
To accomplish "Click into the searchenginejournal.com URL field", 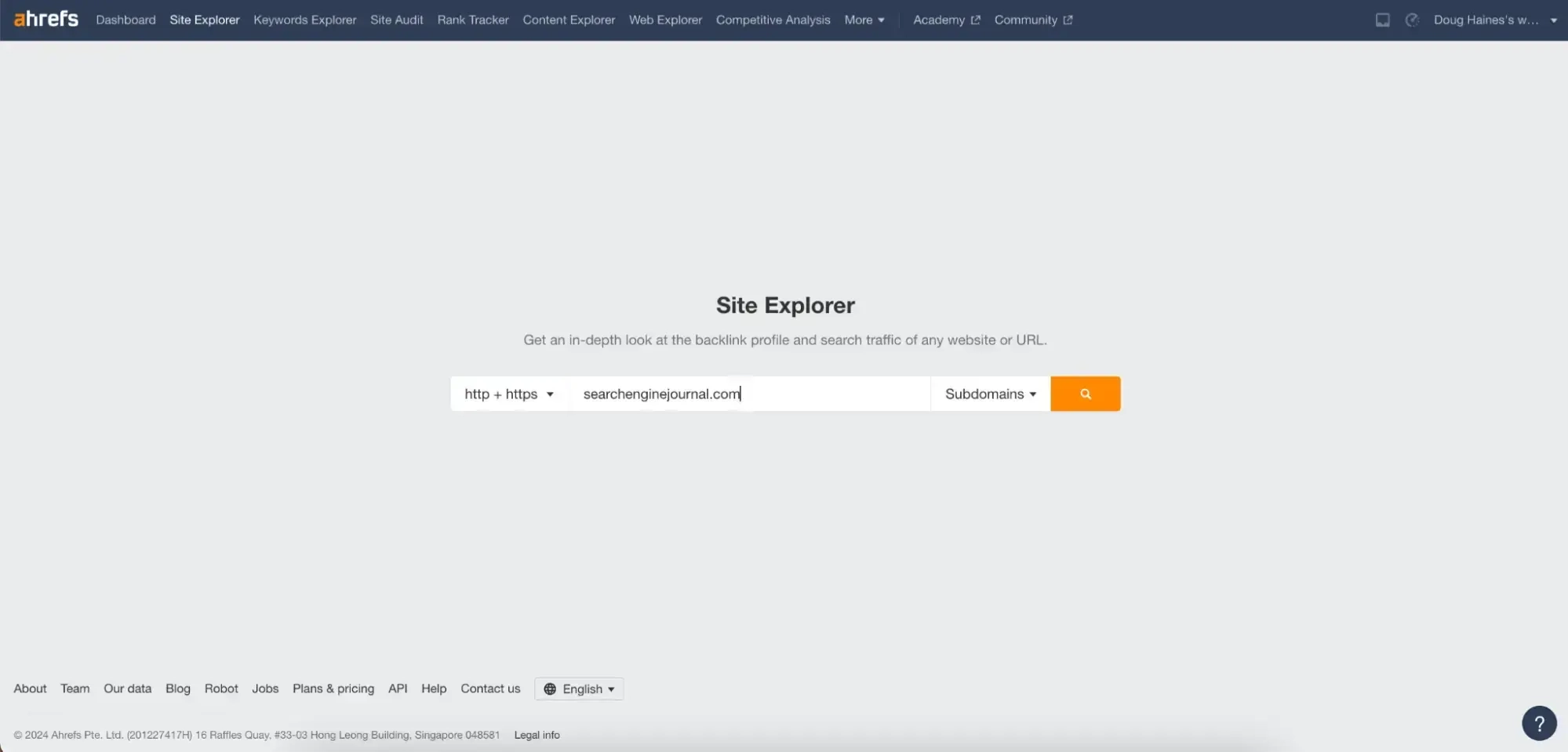I will point(749,394).
